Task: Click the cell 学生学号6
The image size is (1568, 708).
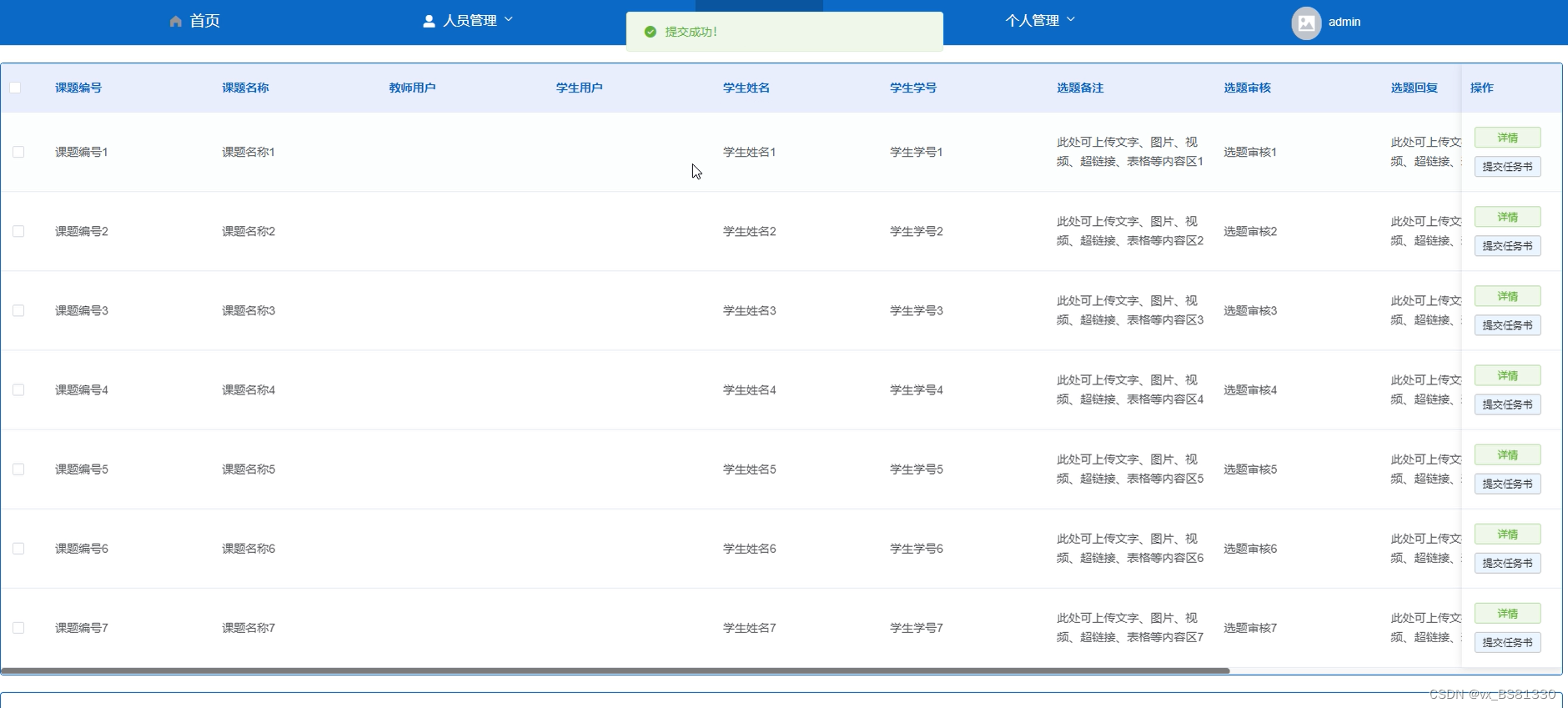Action: [917, 548]
